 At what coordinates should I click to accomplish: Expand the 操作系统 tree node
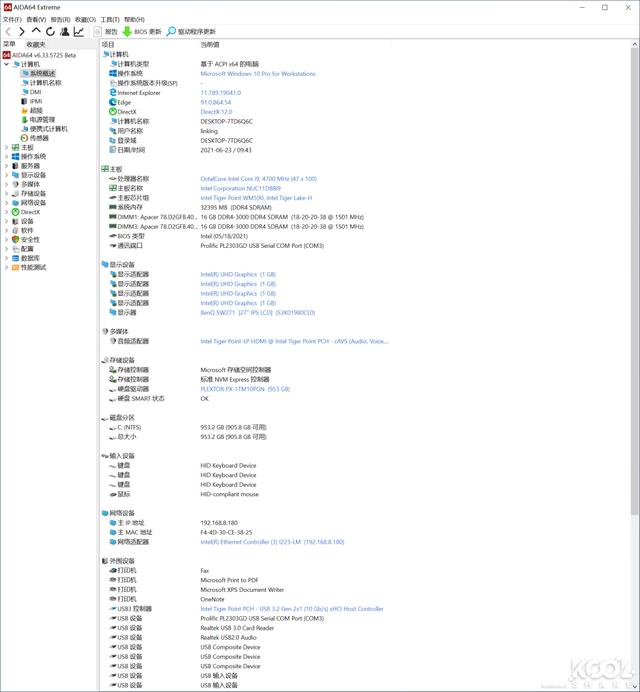pyautogui.click(x=7, y=157)
